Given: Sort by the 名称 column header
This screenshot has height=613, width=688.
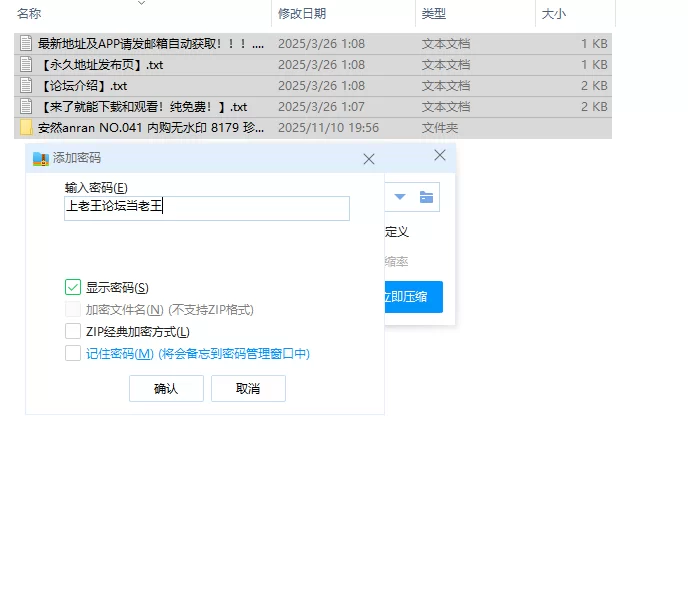Looking at the screenshot, I should pos(29,14).
